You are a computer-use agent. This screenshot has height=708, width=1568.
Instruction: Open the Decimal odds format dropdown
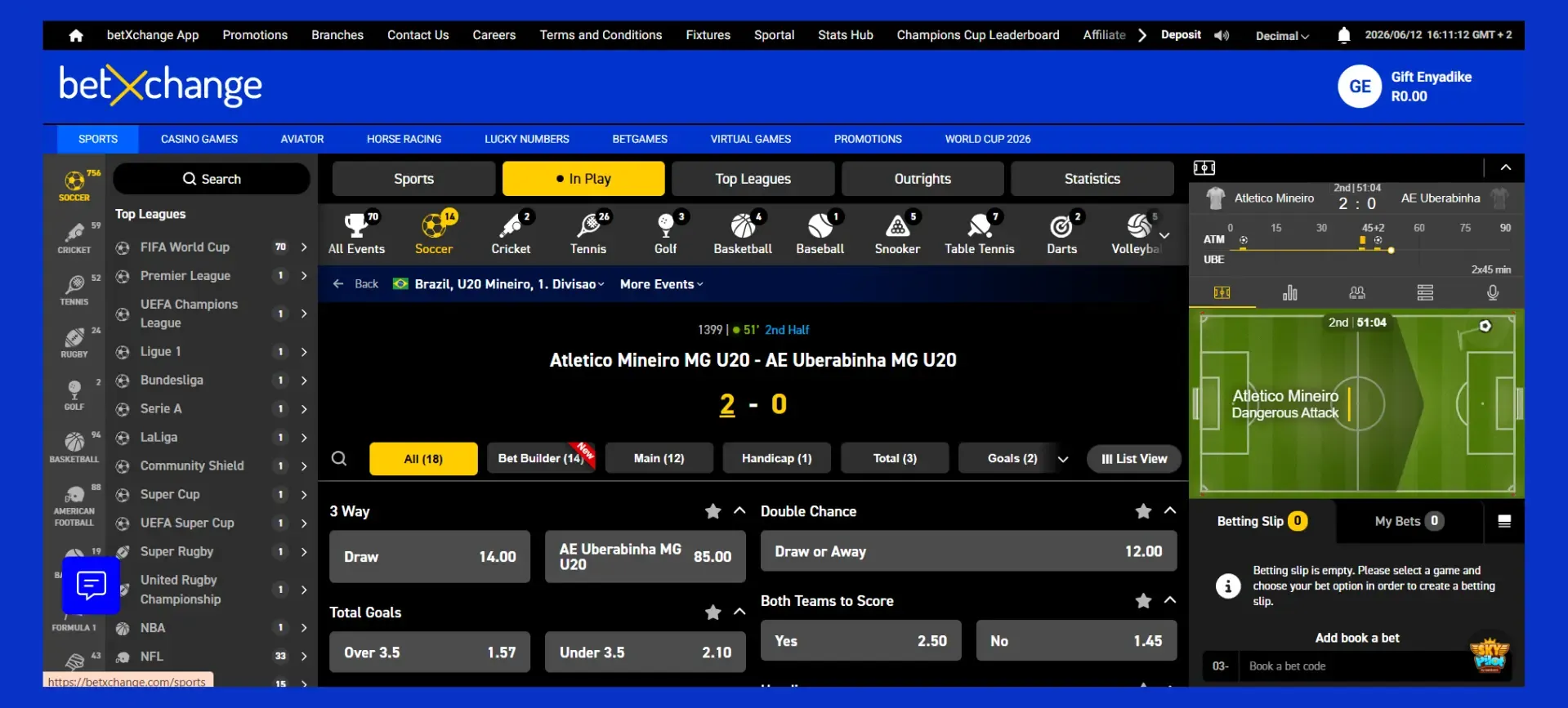[x=1282, y=36]
